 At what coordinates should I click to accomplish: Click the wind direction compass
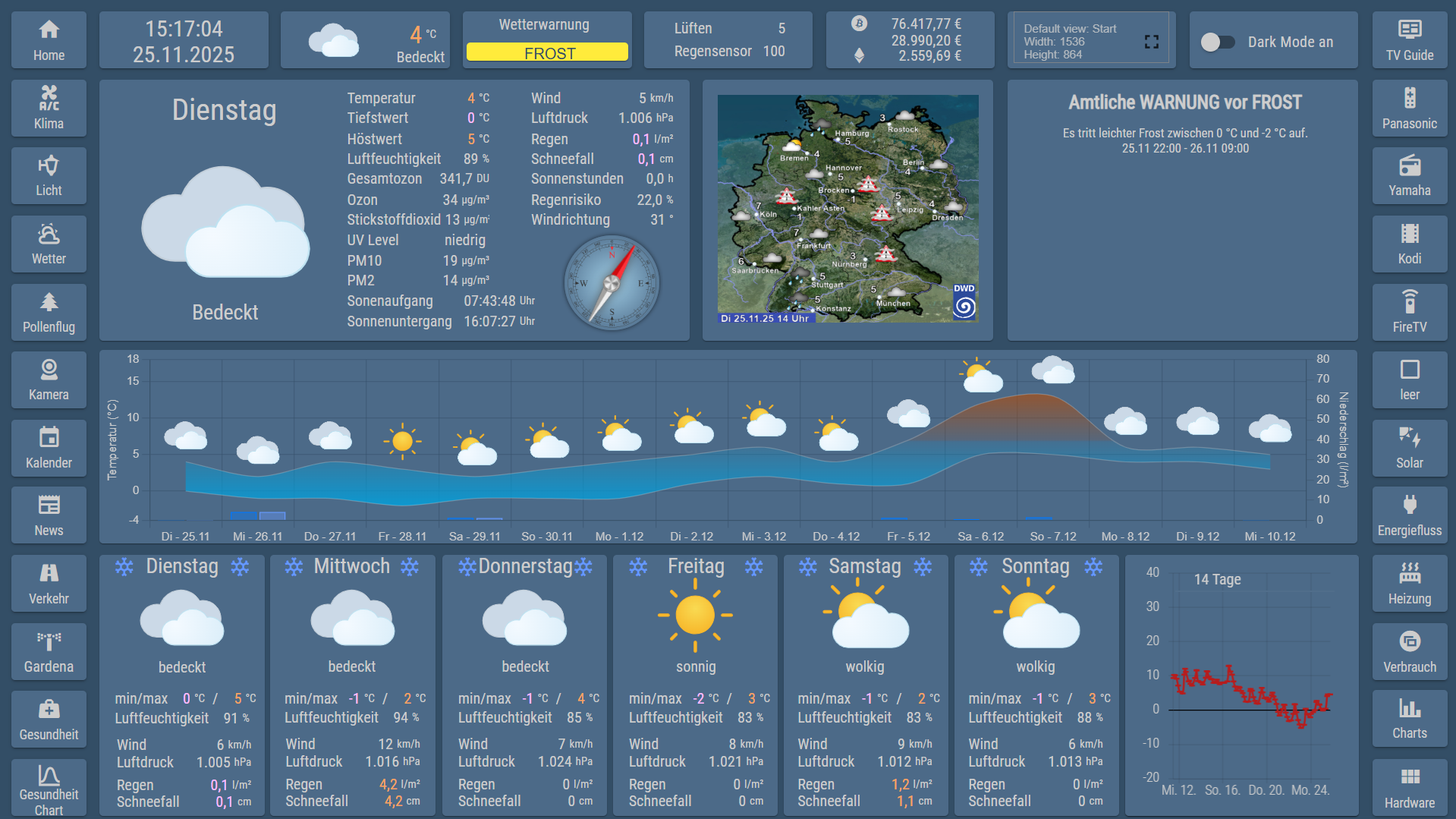click(x=612, y=284)
